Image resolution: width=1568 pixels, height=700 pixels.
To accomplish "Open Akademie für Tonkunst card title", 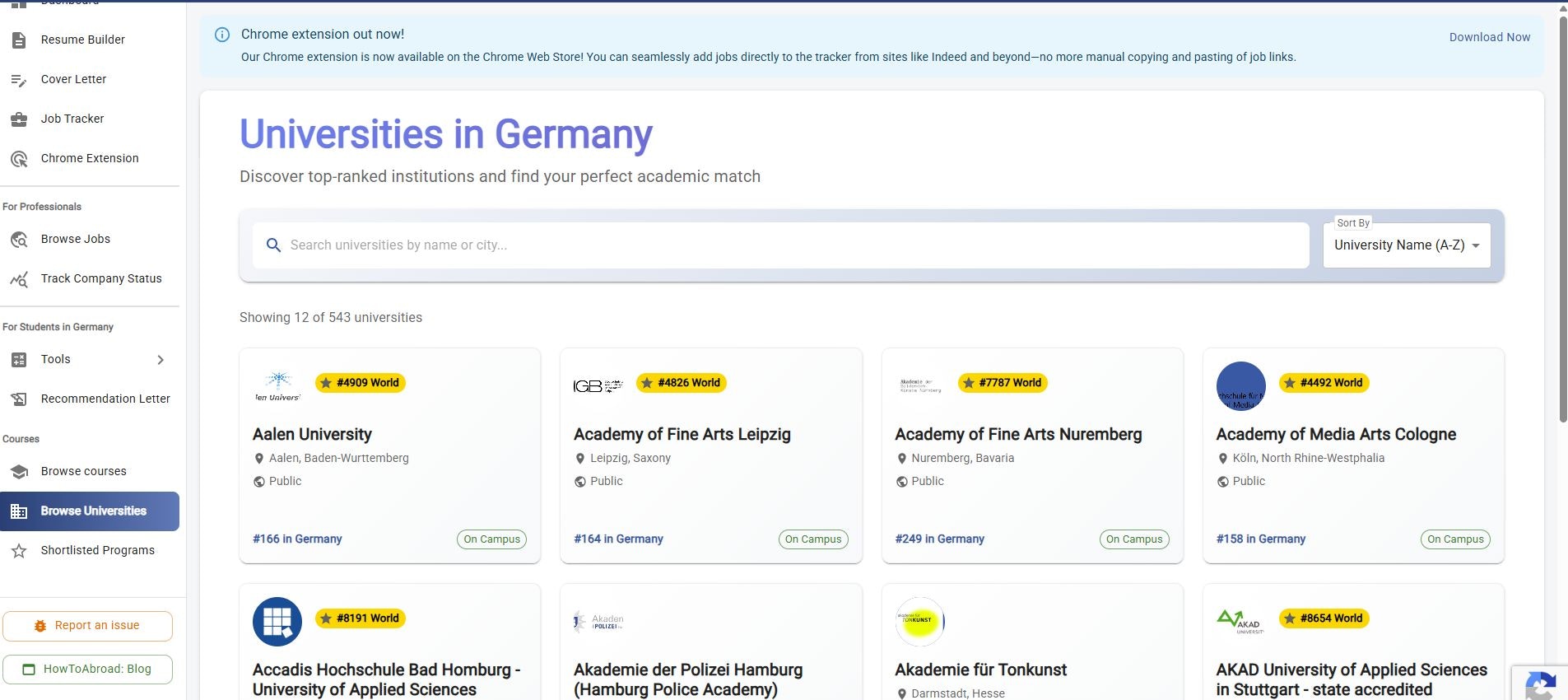I will (x=980, y=670).
